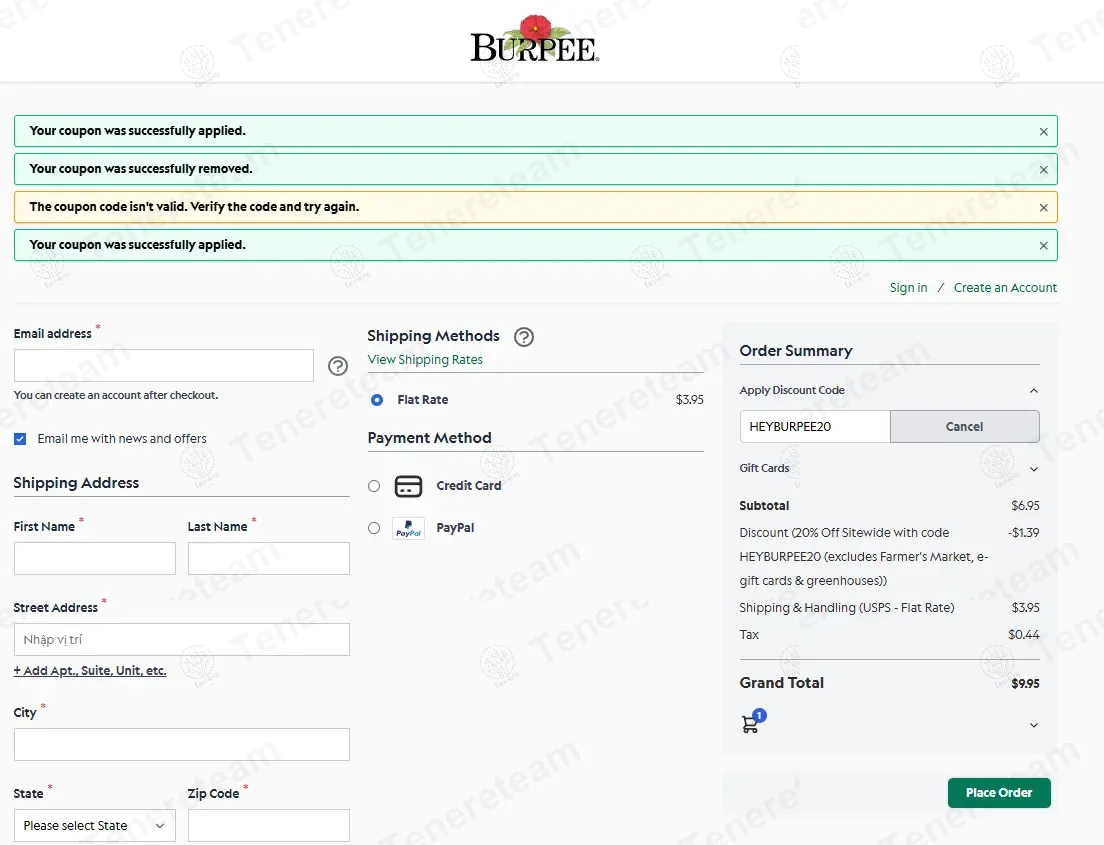Image resolution: width=1104 pixels, height=845 pixels.
Task: Click the credit card icon
Action: 408,486
